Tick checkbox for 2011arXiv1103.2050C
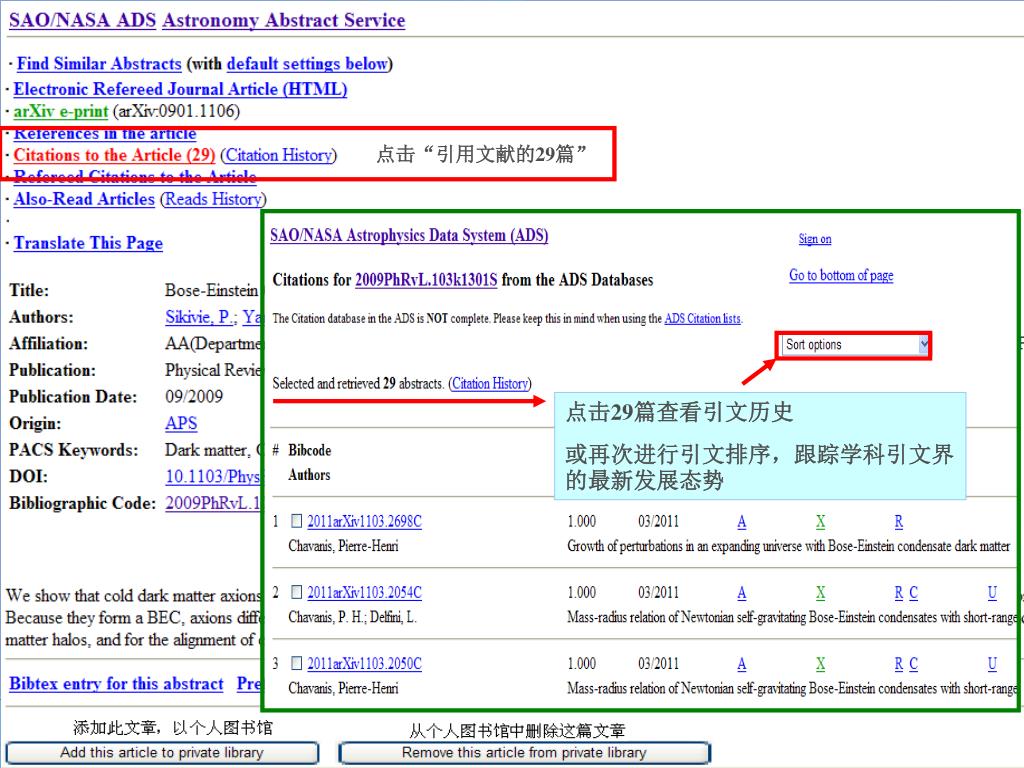Image resolution: width=1024 pixels, height=768 pixels. 296,663
